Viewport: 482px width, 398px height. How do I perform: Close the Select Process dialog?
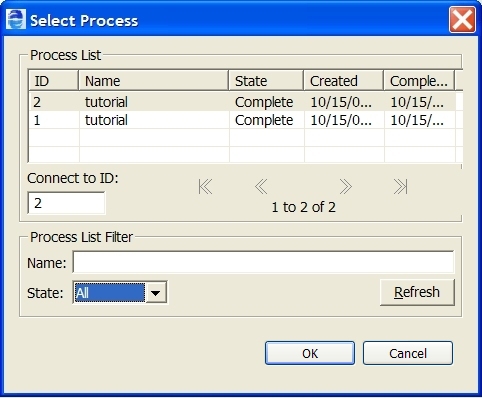point(462,20)
